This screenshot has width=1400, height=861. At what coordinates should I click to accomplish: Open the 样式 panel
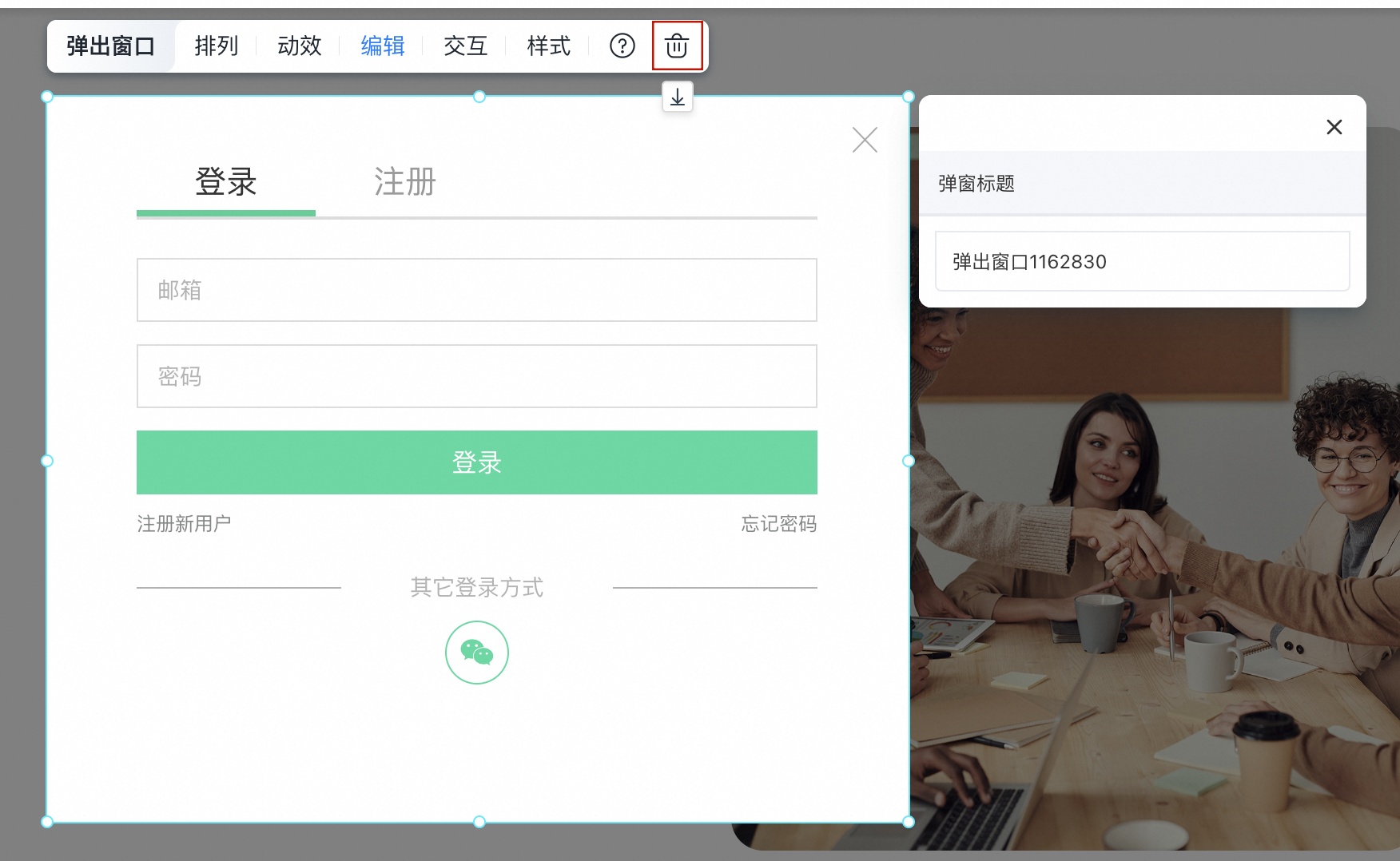coord(547,46)
